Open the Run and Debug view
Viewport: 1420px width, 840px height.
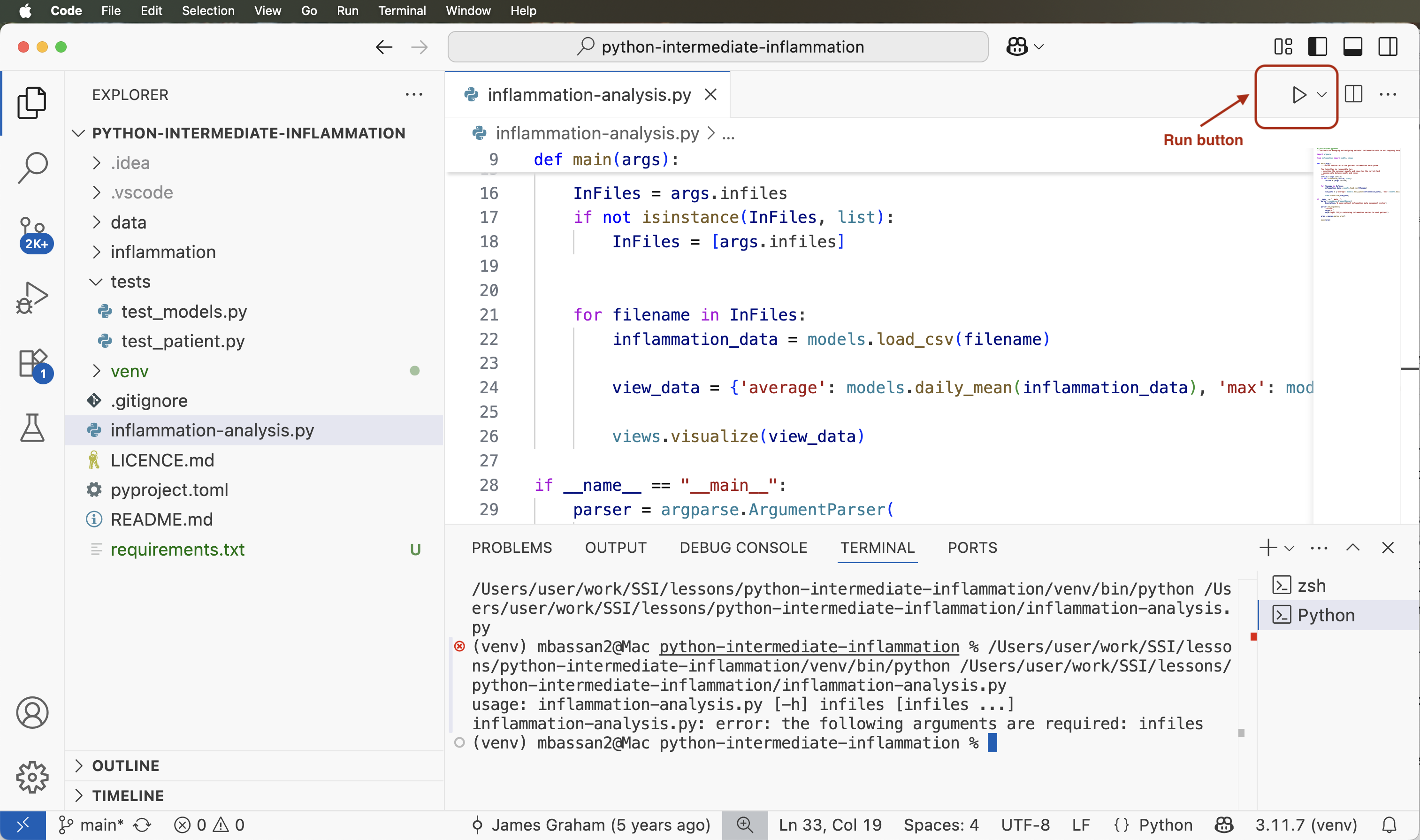click(32, 297)
